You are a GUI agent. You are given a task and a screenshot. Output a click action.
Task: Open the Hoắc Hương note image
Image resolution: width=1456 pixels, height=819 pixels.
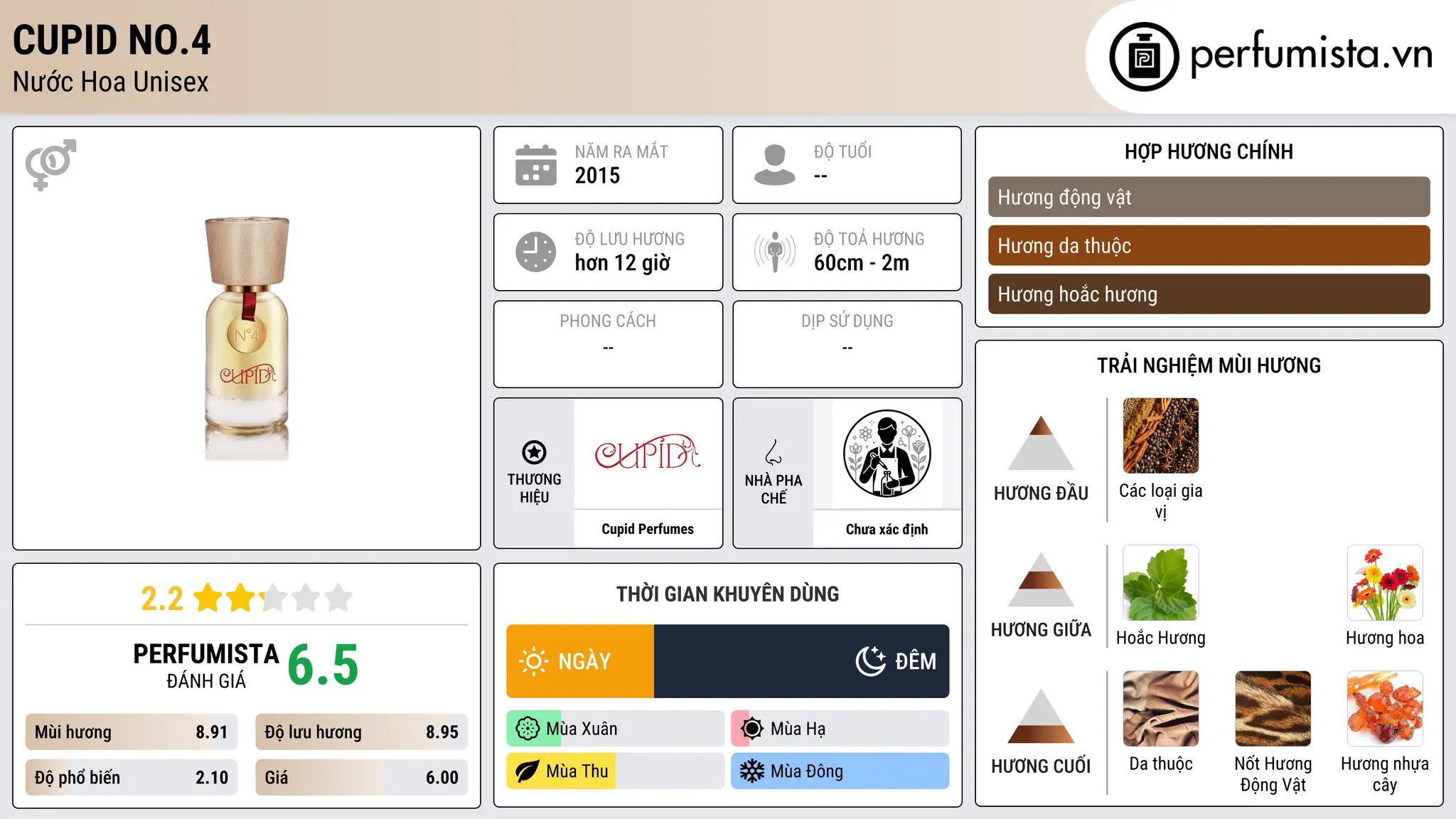pyautogui.click(x=1161, y=583)
